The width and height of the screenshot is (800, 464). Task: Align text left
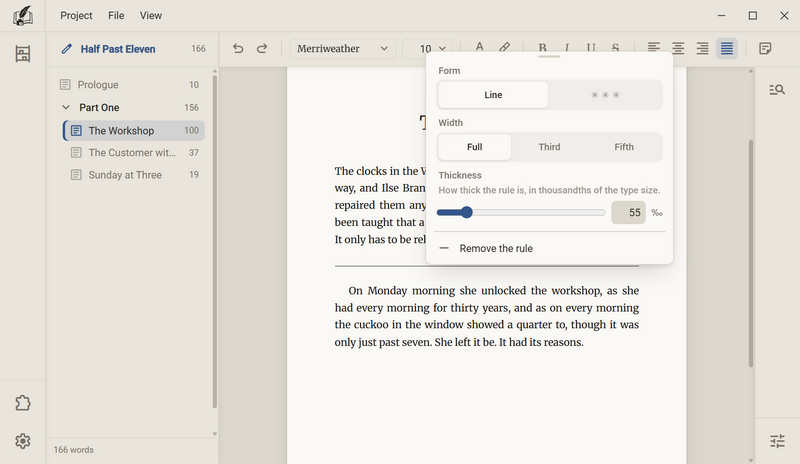coord(654,48)
